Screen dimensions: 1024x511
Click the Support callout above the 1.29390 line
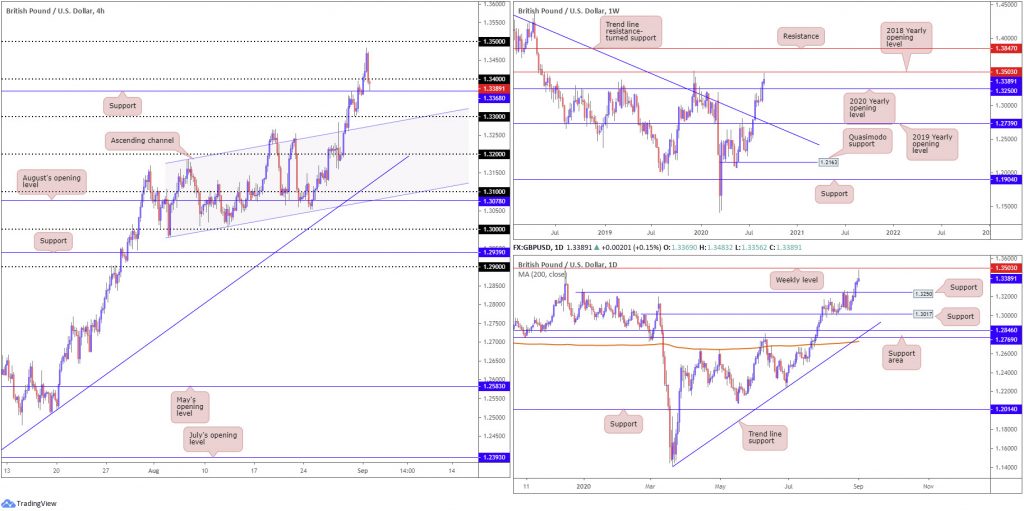pyautogui.click(x=54, y=240)
